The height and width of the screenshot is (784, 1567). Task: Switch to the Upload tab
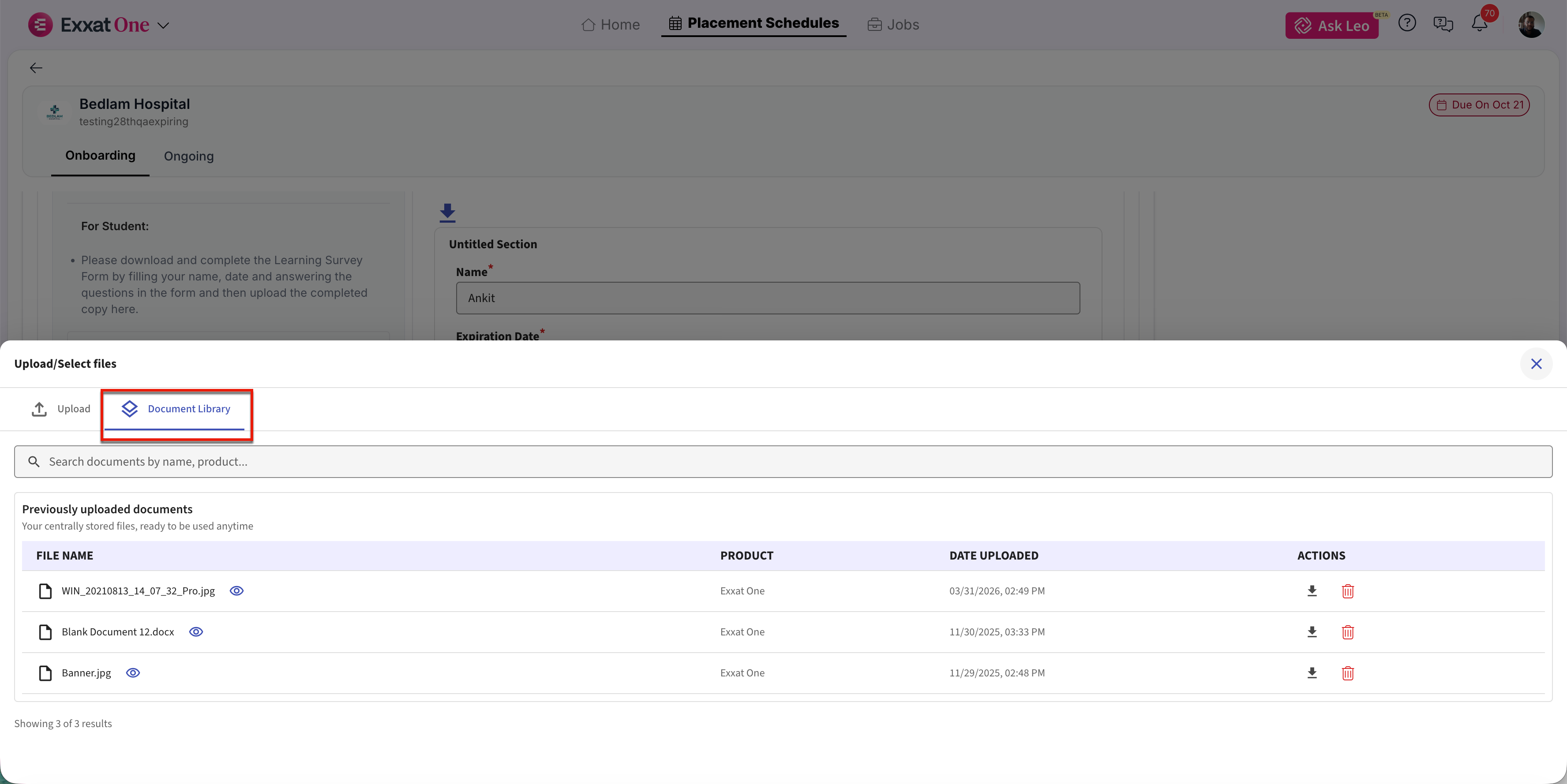61,409
